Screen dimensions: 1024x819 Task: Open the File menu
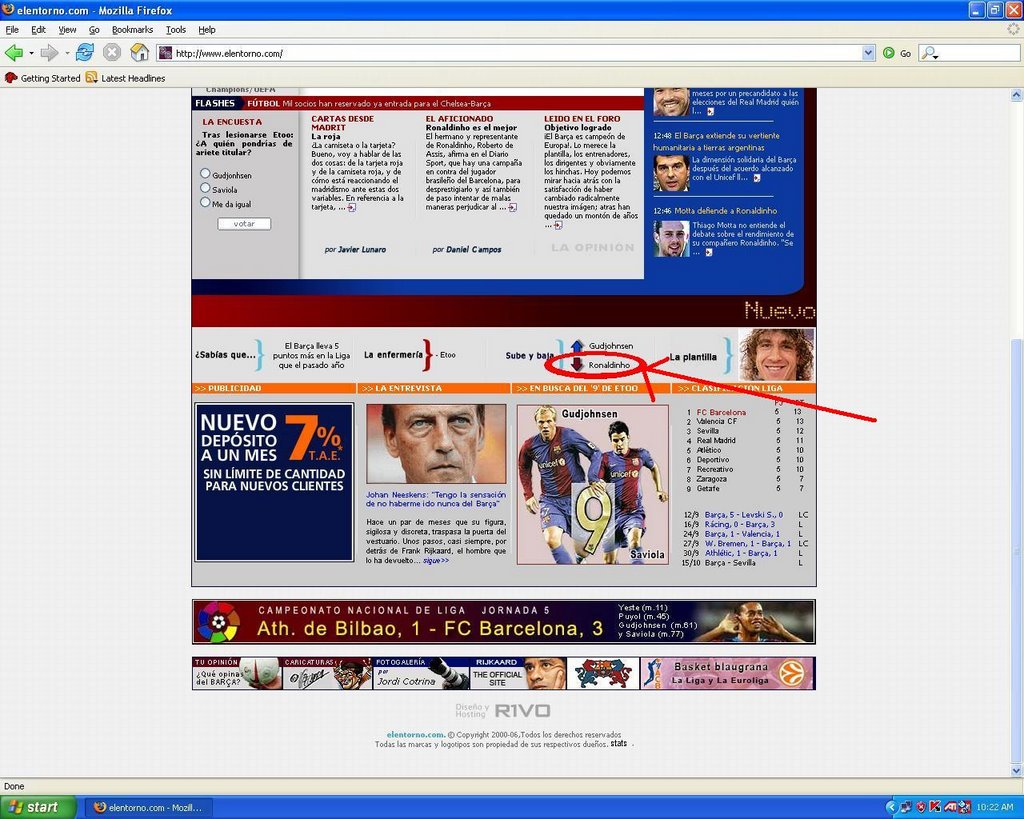[12, 29]
